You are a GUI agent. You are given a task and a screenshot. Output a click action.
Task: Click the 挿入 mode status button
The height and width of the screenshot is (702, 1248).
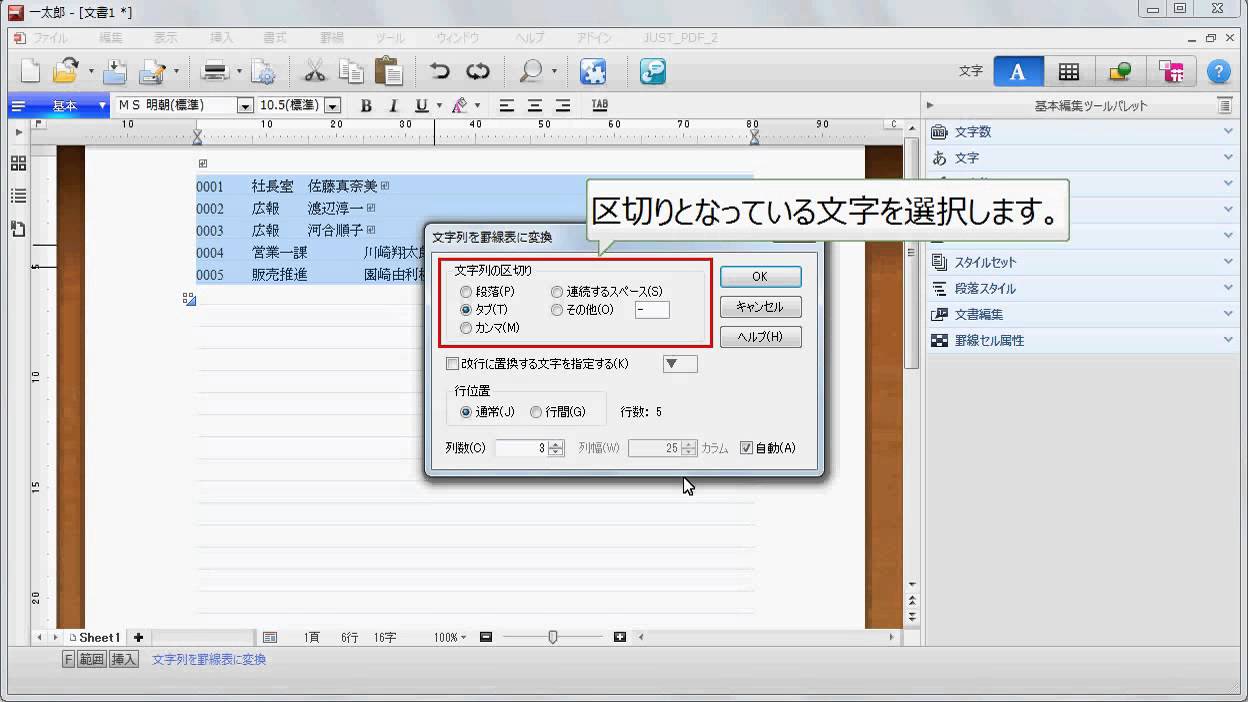(x=123, y=659)
